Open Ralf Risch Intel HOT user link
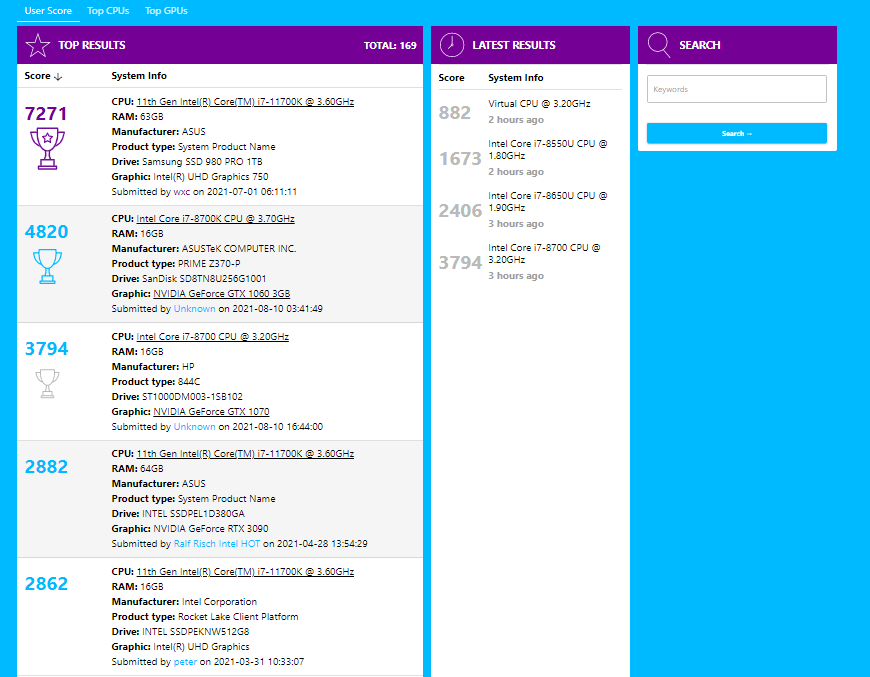This screenshot has height=677, width=870. tap(216, 544)
